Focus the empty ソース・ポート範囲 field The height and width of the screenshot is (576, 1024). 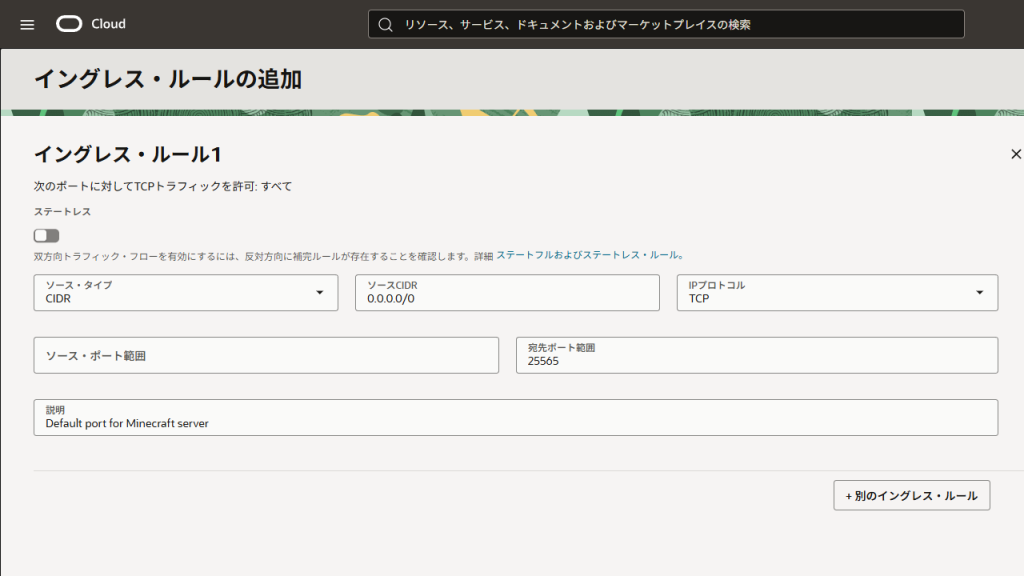[x=266, y=355]
